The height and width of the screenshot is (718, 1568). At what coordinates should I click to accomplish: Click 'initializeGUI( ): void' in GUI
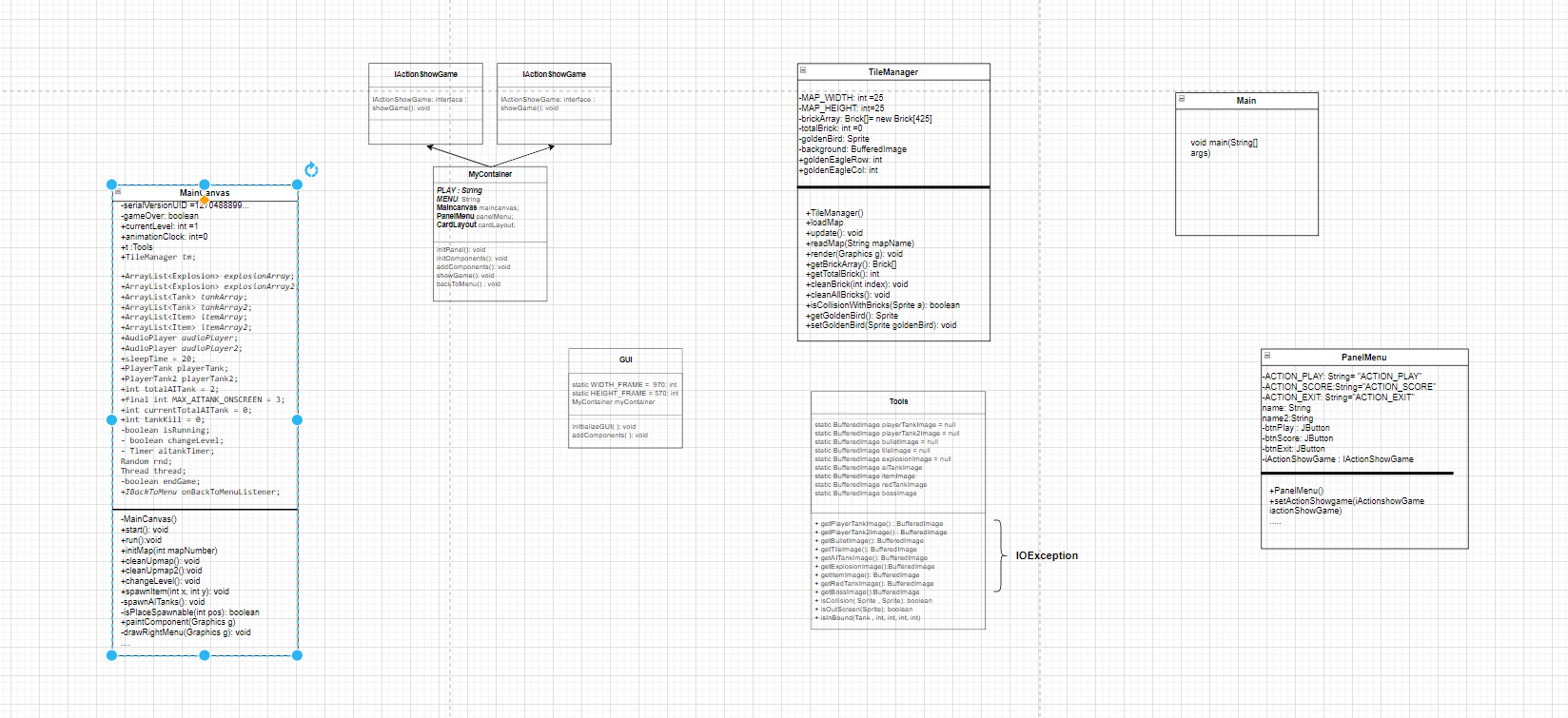603,427
